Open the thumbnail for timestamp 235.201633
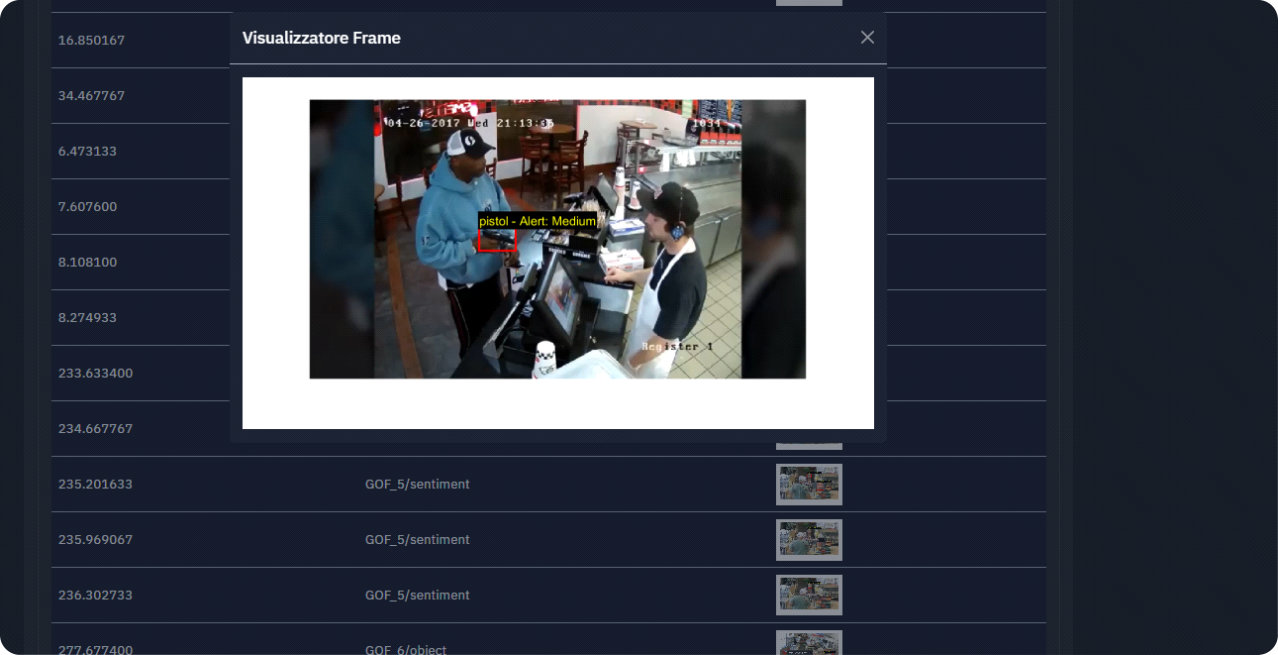This screenshot has width=1278, height=655. [808, 484]
